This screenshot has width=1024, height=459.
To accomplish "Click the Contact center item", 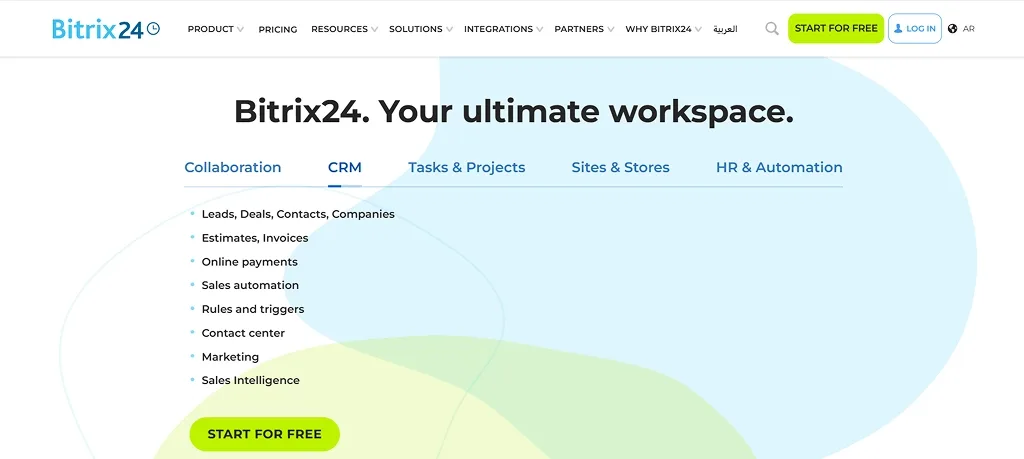I will 243,333.
